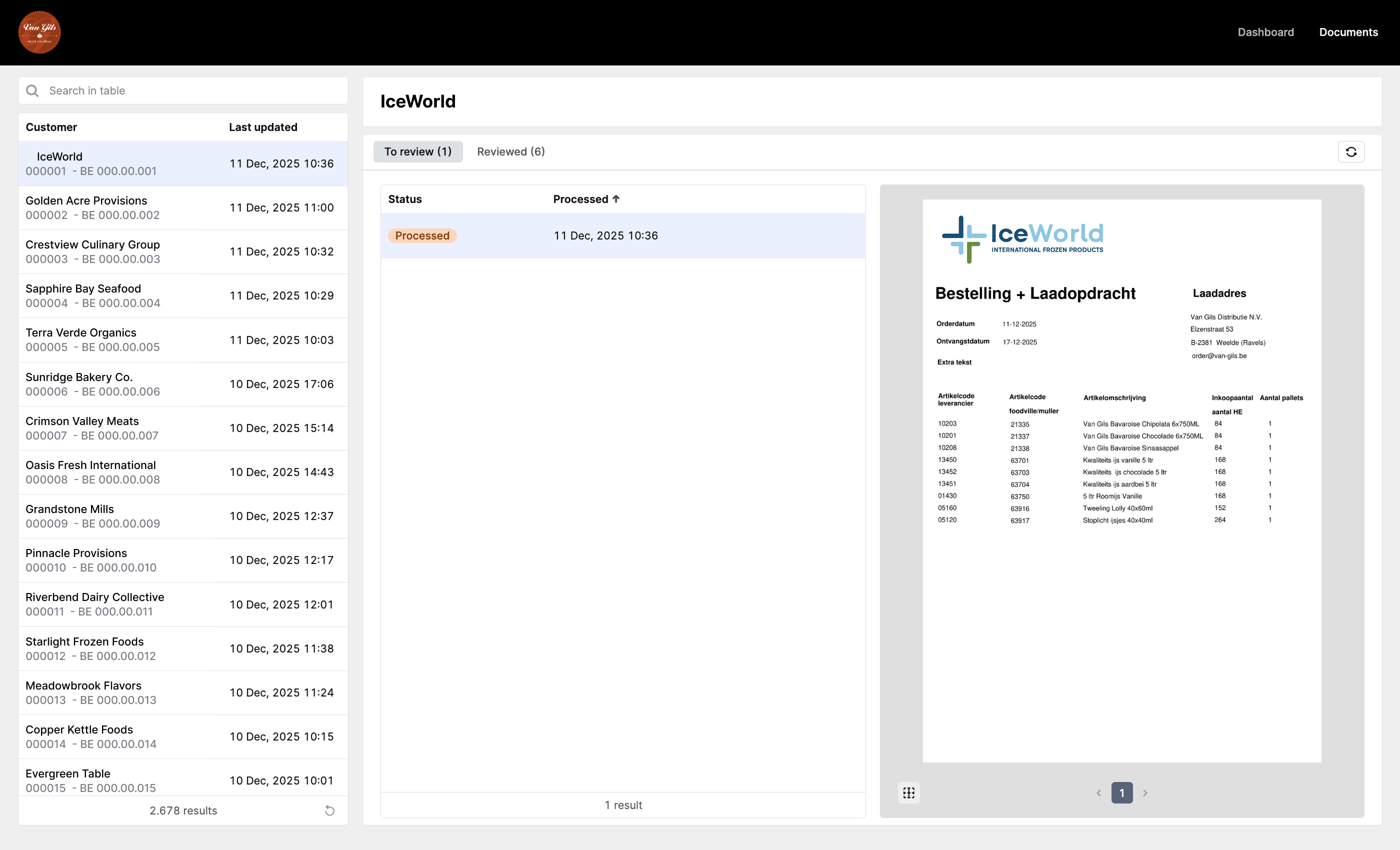The width and height of the screenshot is (1400, 850).
Task: Click the search magnifier icon
Action: coord(32,91)
